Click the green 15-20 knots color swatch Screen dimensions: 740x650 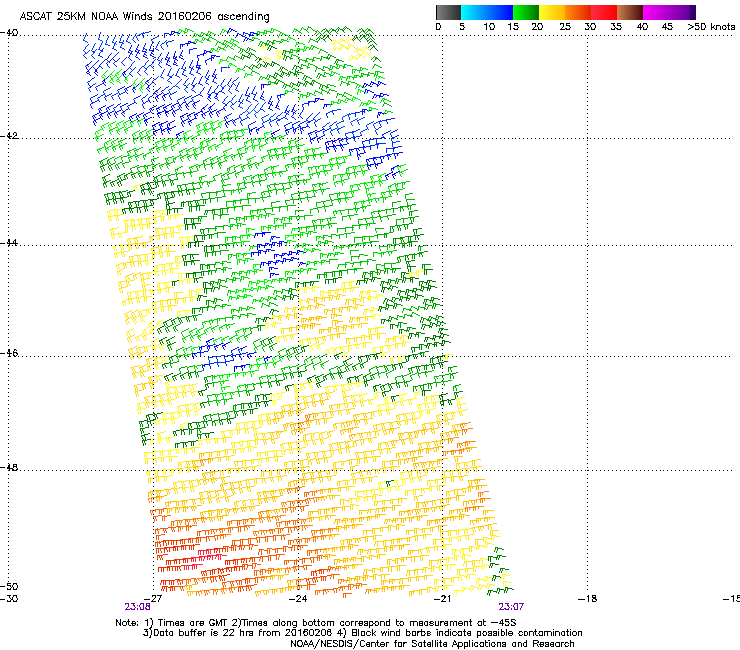(x=526, y=12)
